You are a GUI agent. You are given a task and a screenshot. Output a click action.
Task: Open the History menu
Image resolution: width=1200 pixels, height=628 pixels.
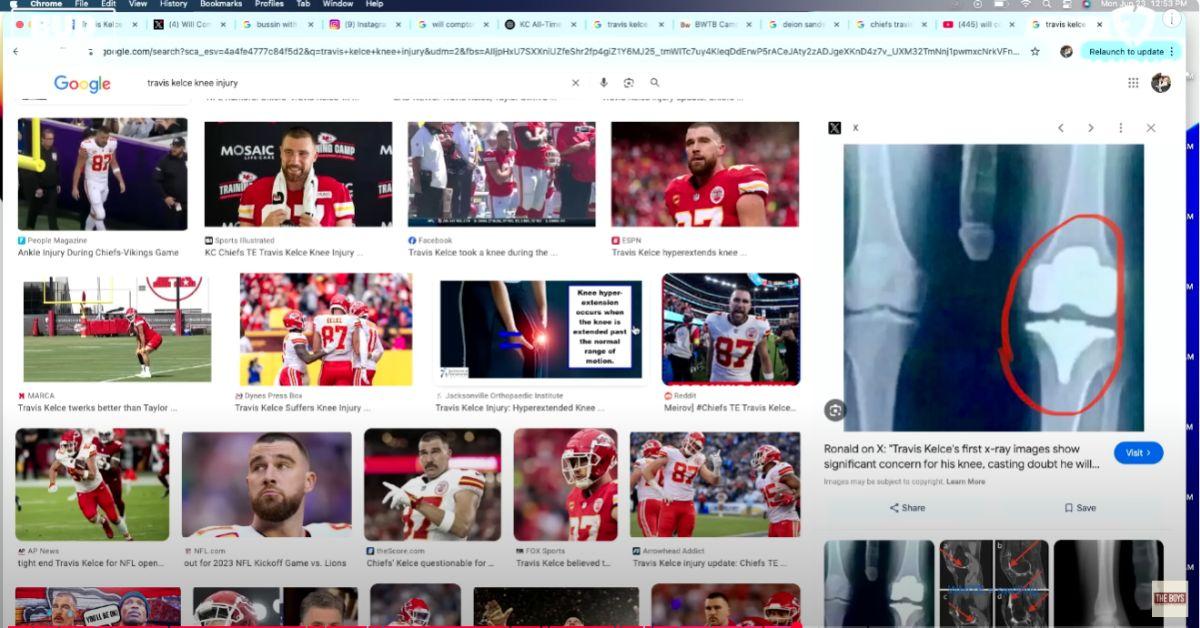(x=173, y=4)
